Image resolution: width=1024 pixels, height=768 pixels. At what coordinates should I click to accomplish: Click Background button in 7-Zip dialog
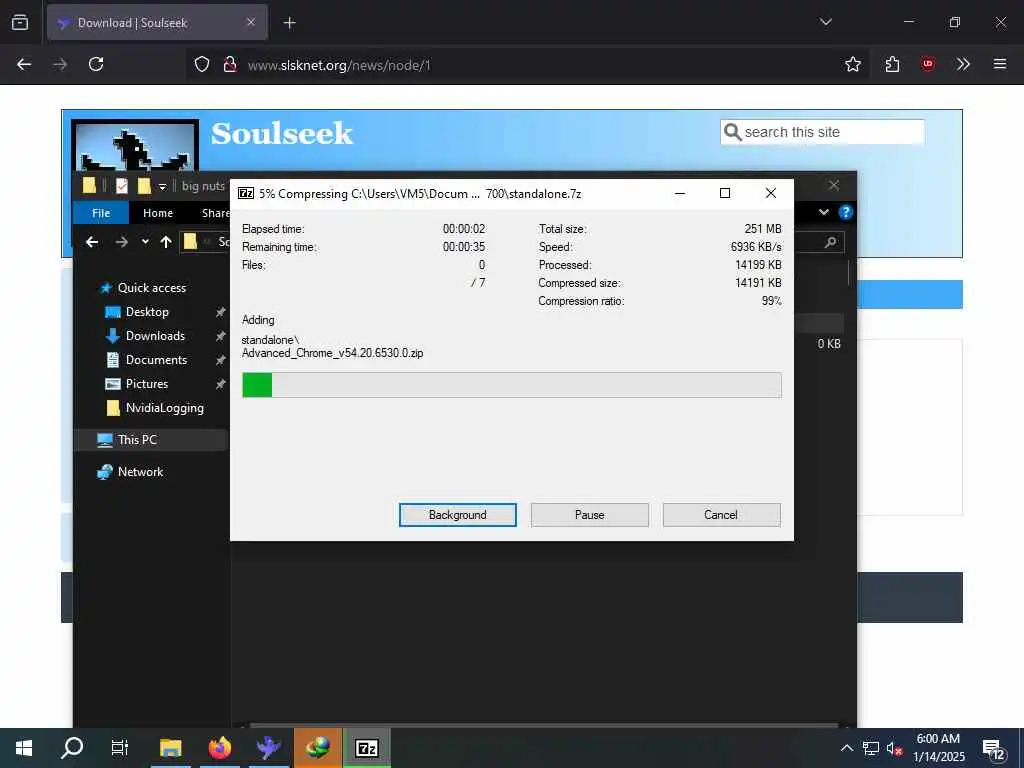coord(457,515)
